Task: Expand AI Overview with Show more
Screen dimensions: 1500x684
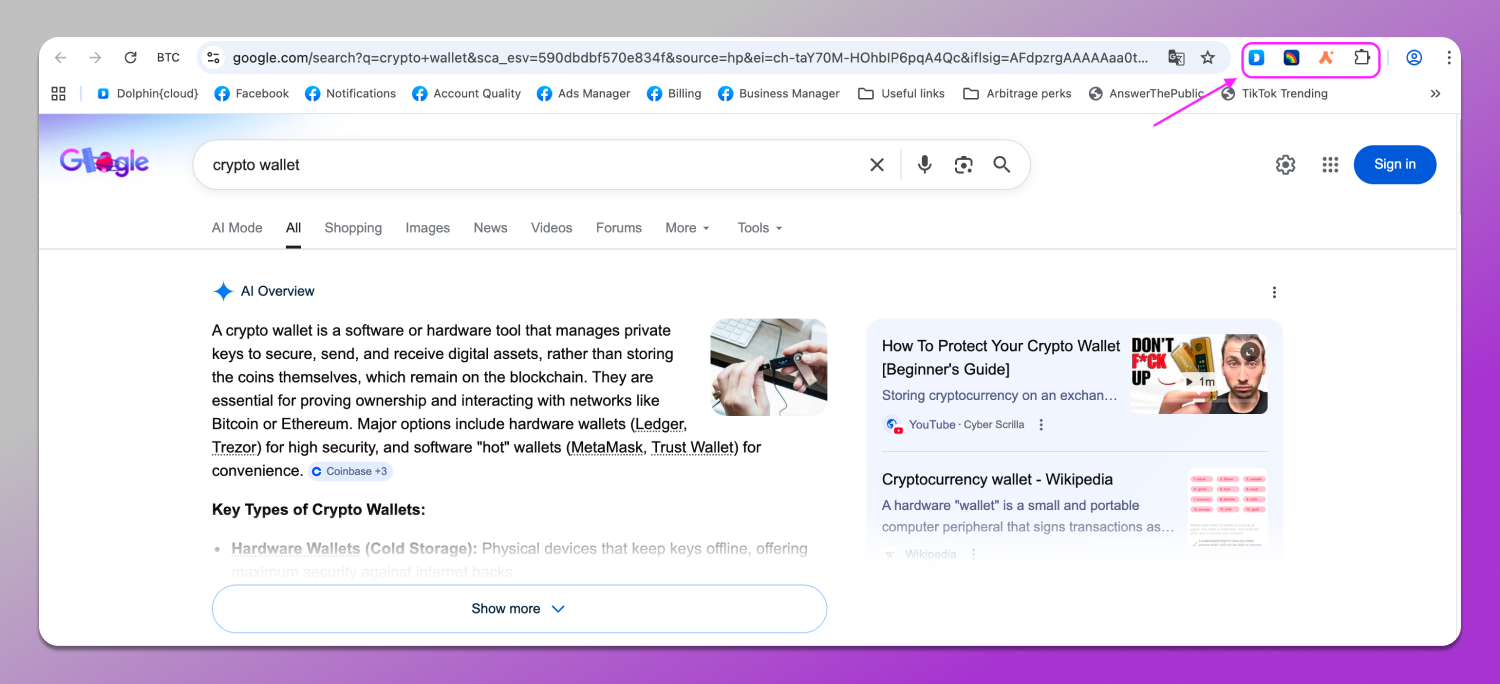Action: [519, 608]
